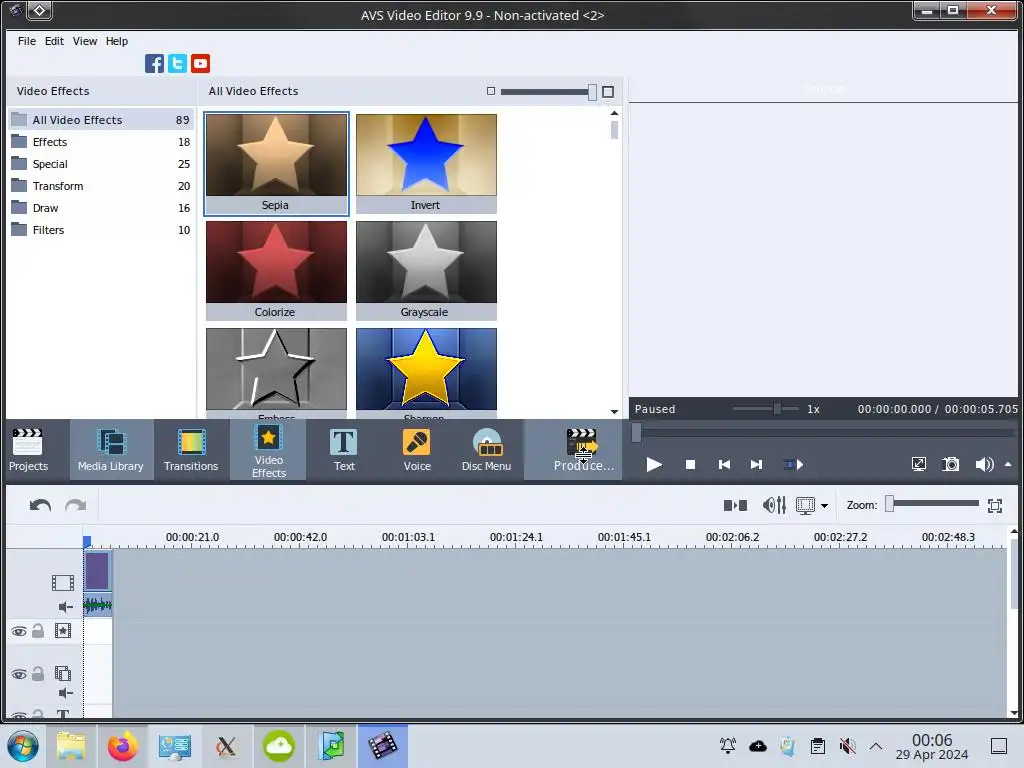Open the File menu
Viewport: 1024px width, 768px height.
point(27,41)
